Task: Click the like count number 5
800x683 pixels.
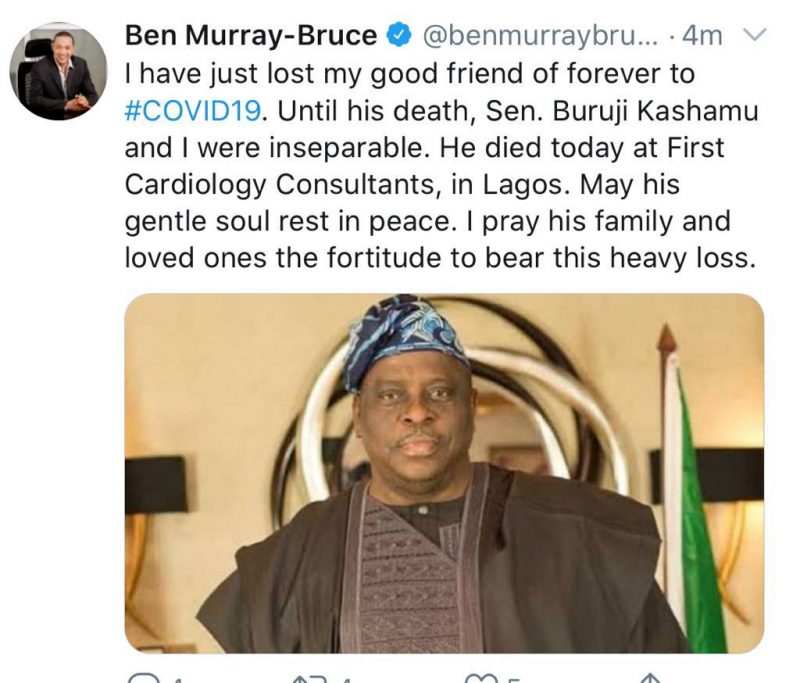Action: pyautogui.click(x=513, y=679)
